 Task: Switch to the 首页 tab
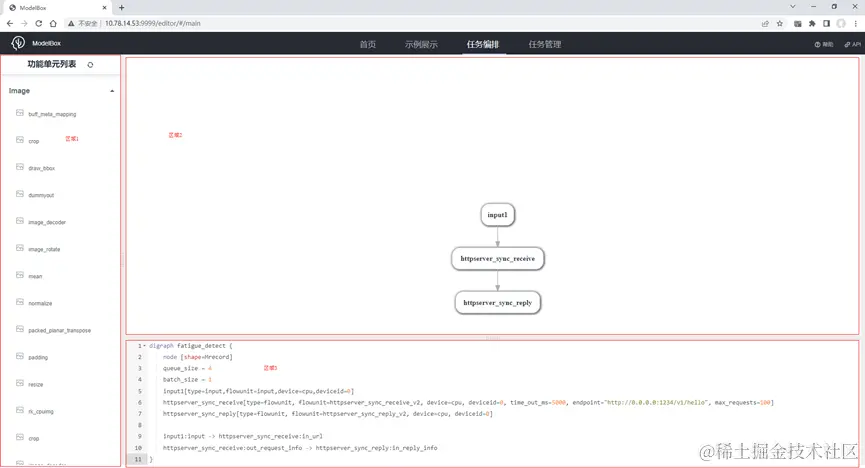click(x=368, y=44)
